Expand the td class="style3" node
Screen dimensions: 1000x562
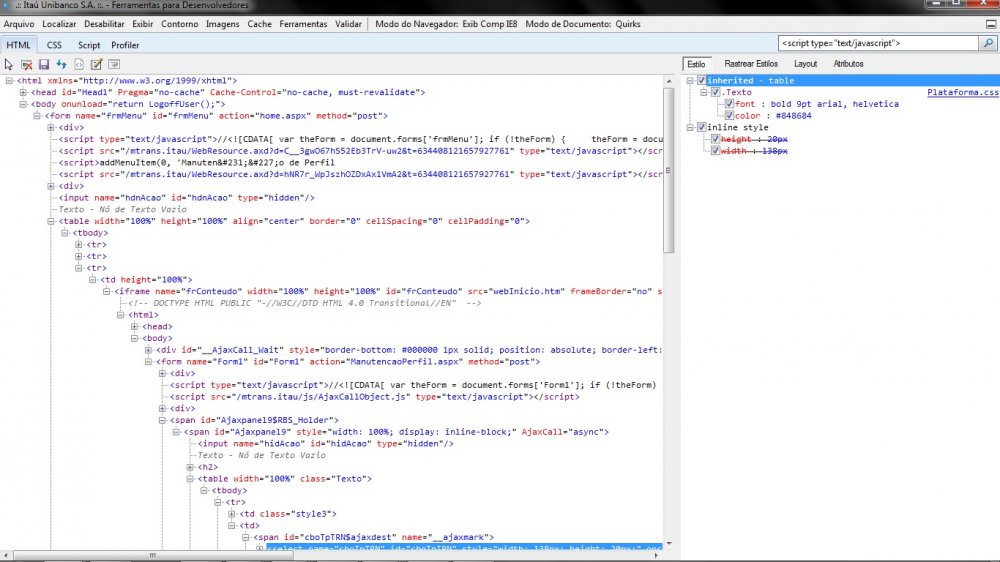pos(232,514)
